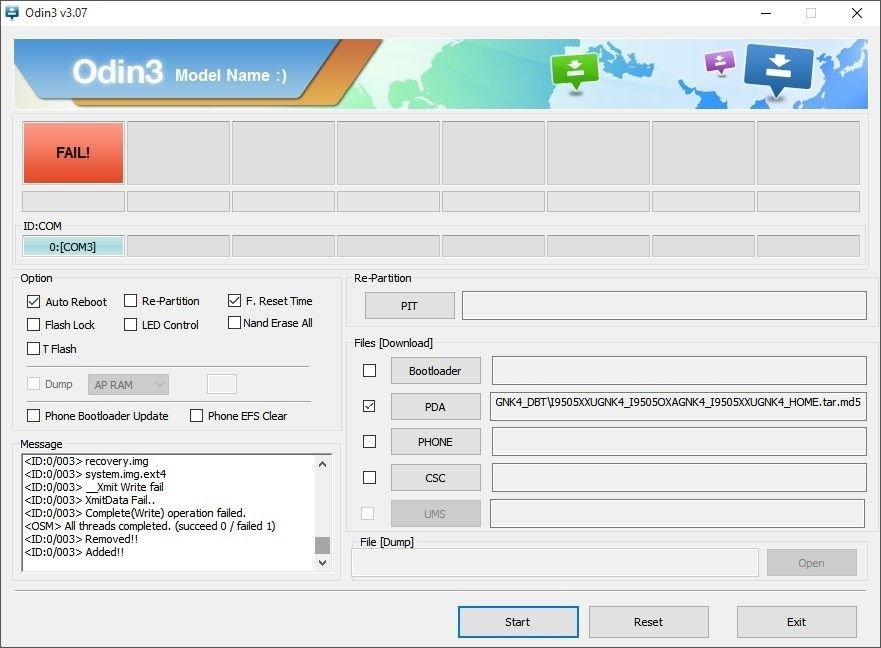This screenshot has height=648, width=881.
Task: Click the 'XmitData Fail..' log line
Action: (x=90, y=500)
